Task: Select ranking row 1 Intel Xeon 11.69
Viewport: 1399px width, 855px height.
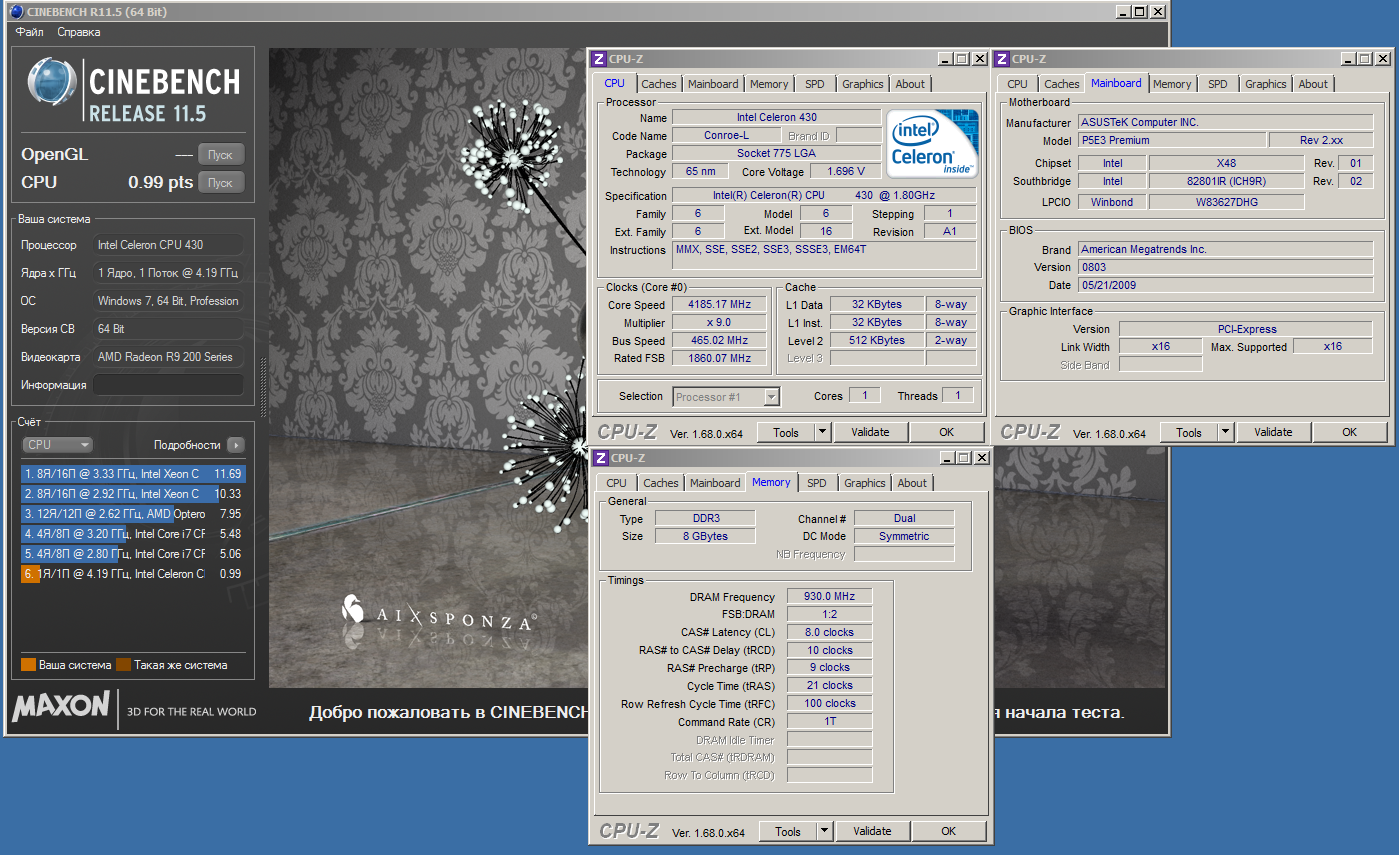Action: click(x=132, y=474)
